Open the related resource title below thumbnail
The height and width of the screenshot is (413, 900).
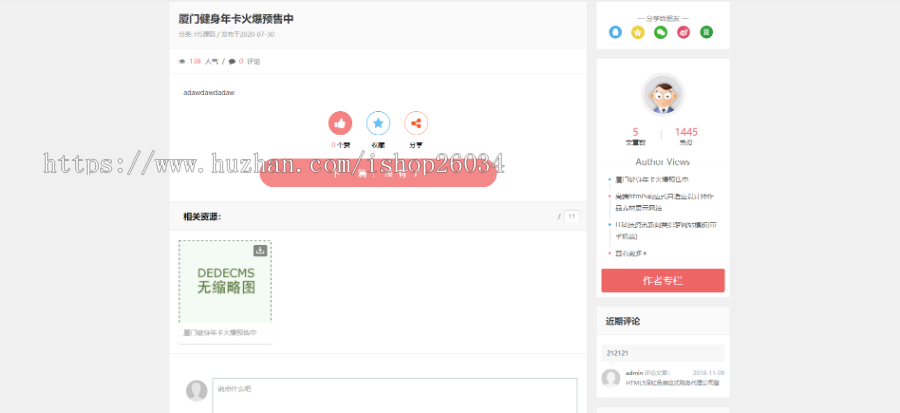[220, 332]
